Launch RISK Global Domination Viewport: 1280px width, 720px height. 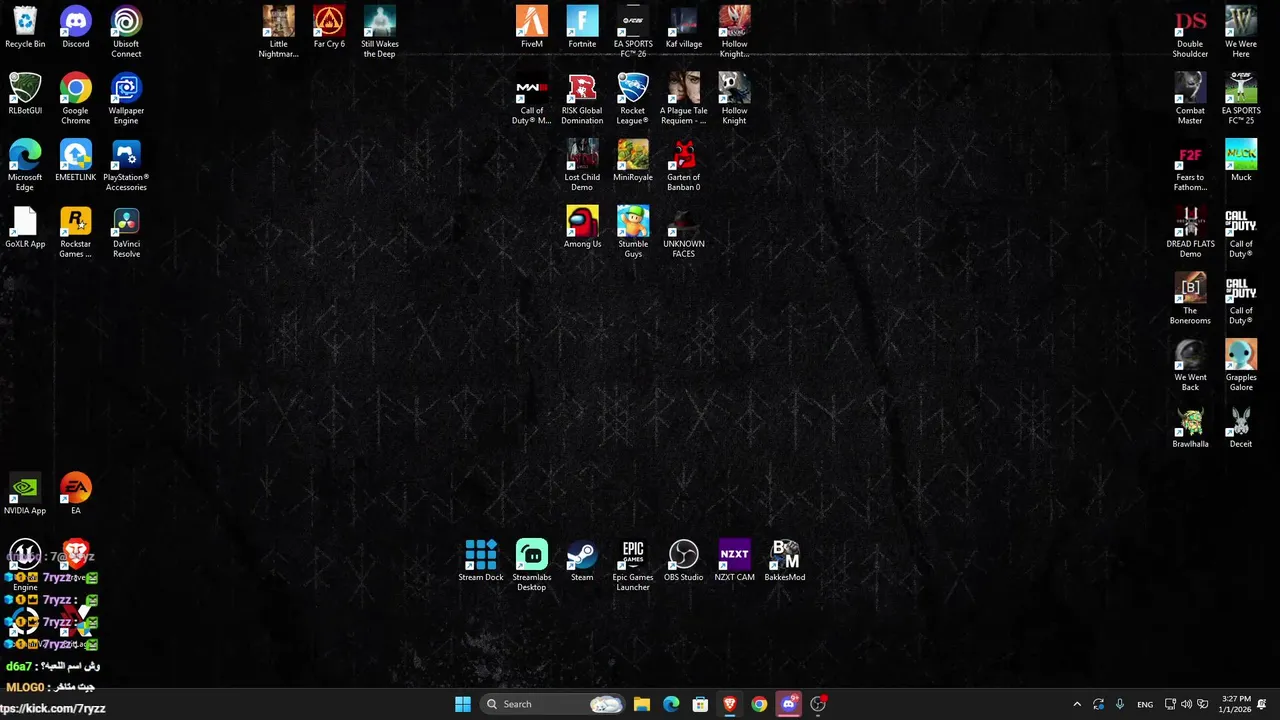582,99
